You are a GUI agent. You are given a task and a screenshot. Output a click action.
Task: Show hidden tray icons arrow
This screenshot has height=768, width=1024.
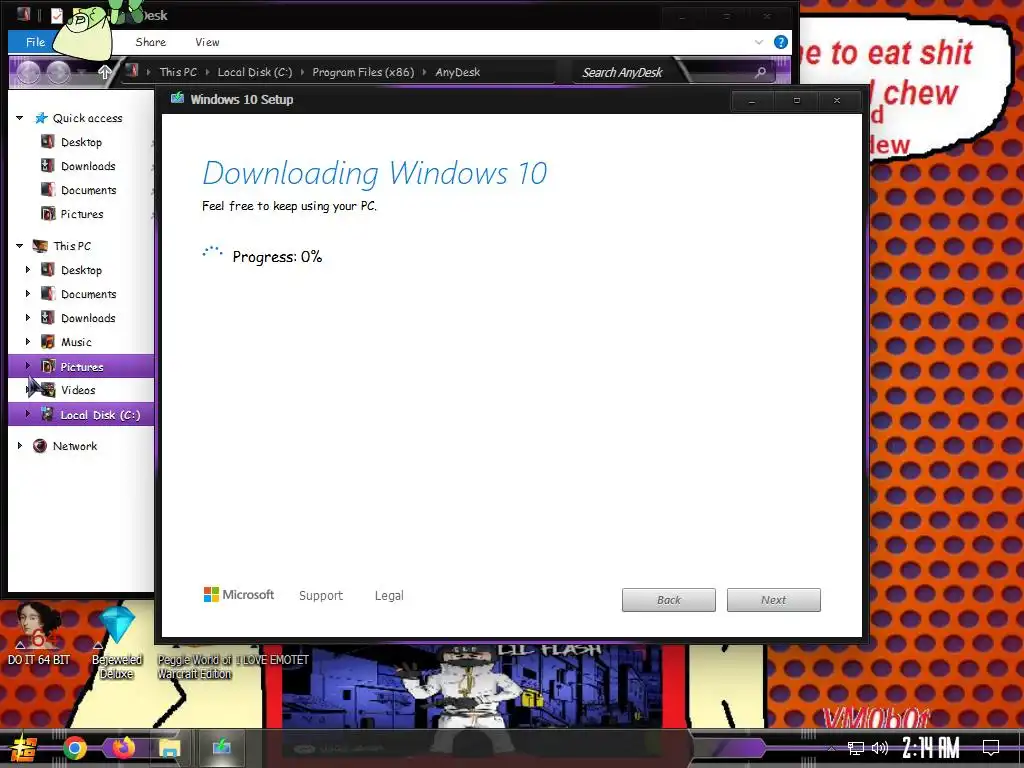click(x=831, y=748)
